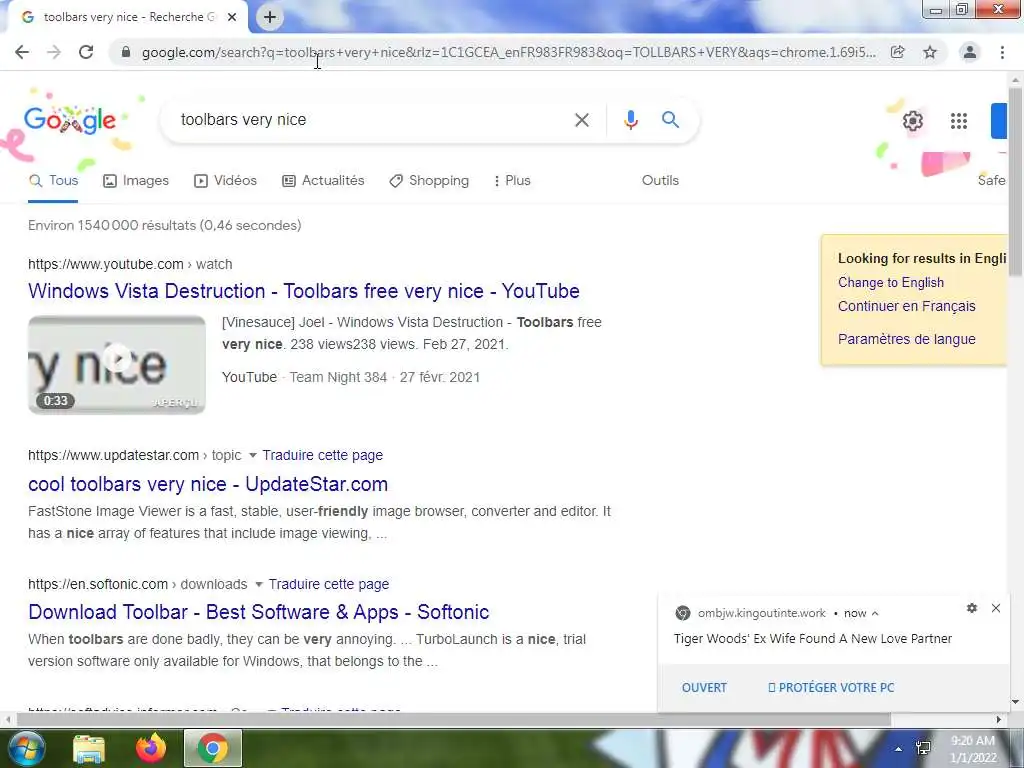Open notification settings gear icon
This screenshot has height=768, width=1024.
click(x=972, y=608)
